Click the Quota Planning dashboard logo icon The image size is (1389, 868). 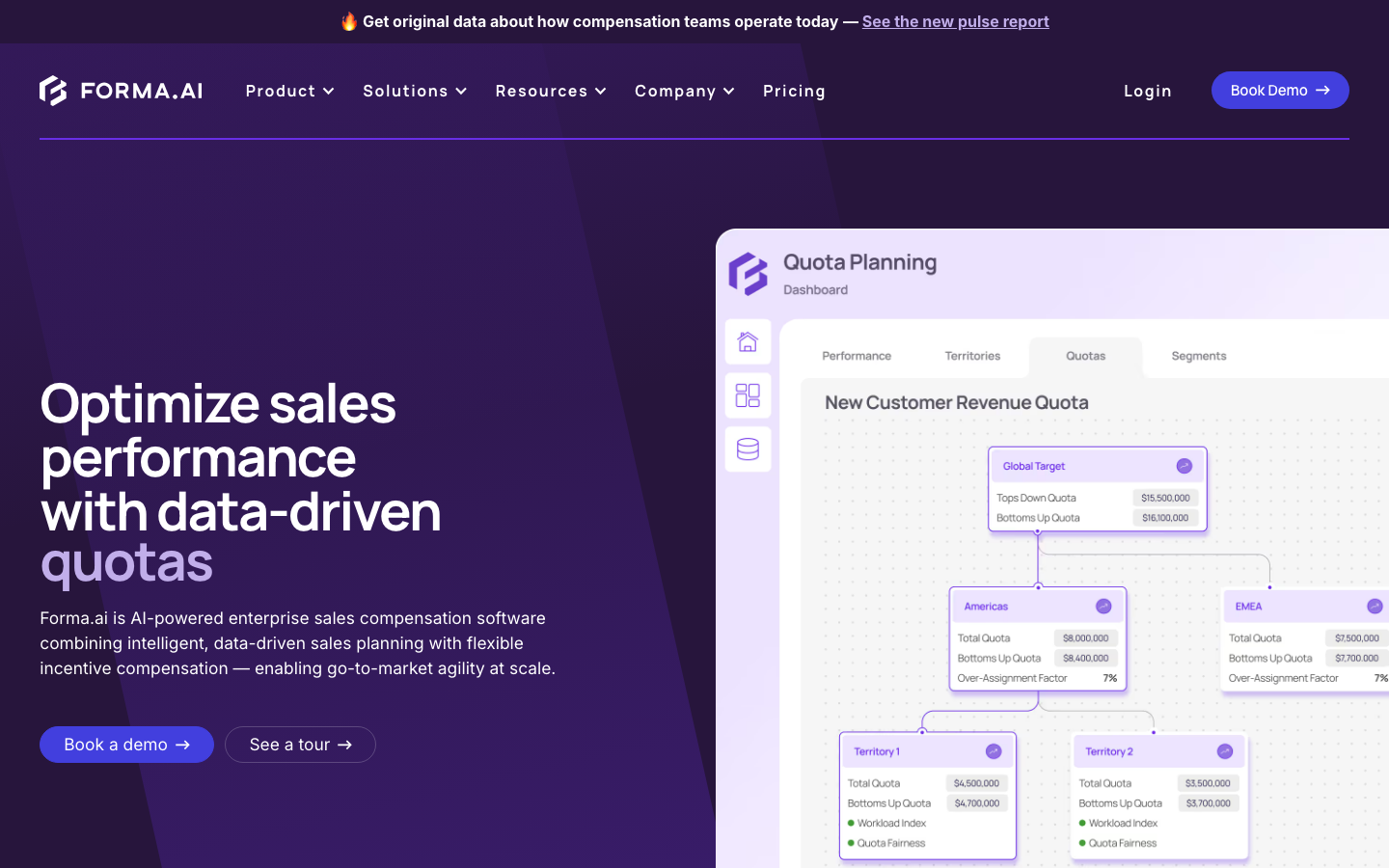pos(748,274)
